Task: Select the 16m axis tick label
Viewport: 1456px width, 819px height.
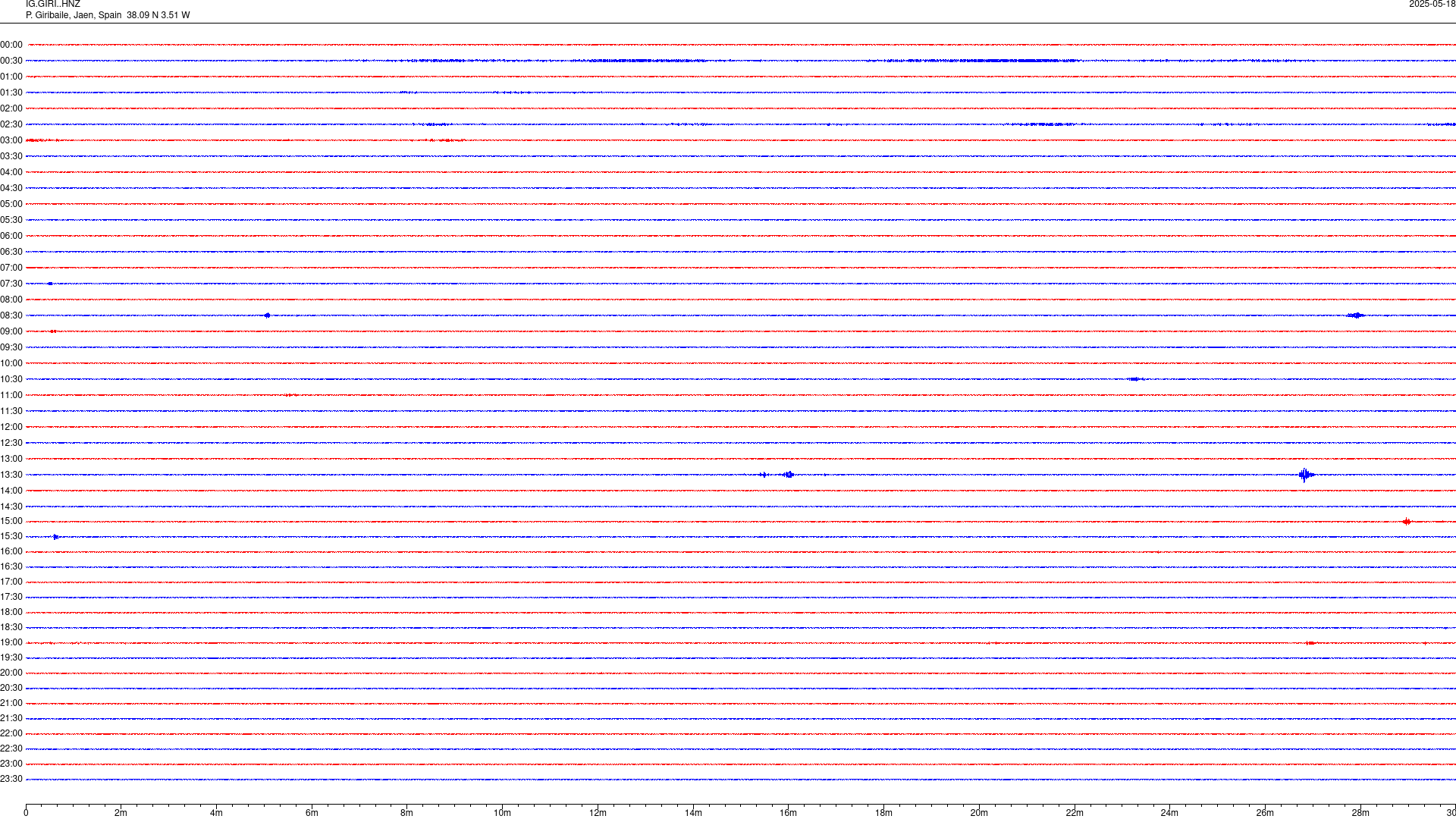Action: (789, 813)
